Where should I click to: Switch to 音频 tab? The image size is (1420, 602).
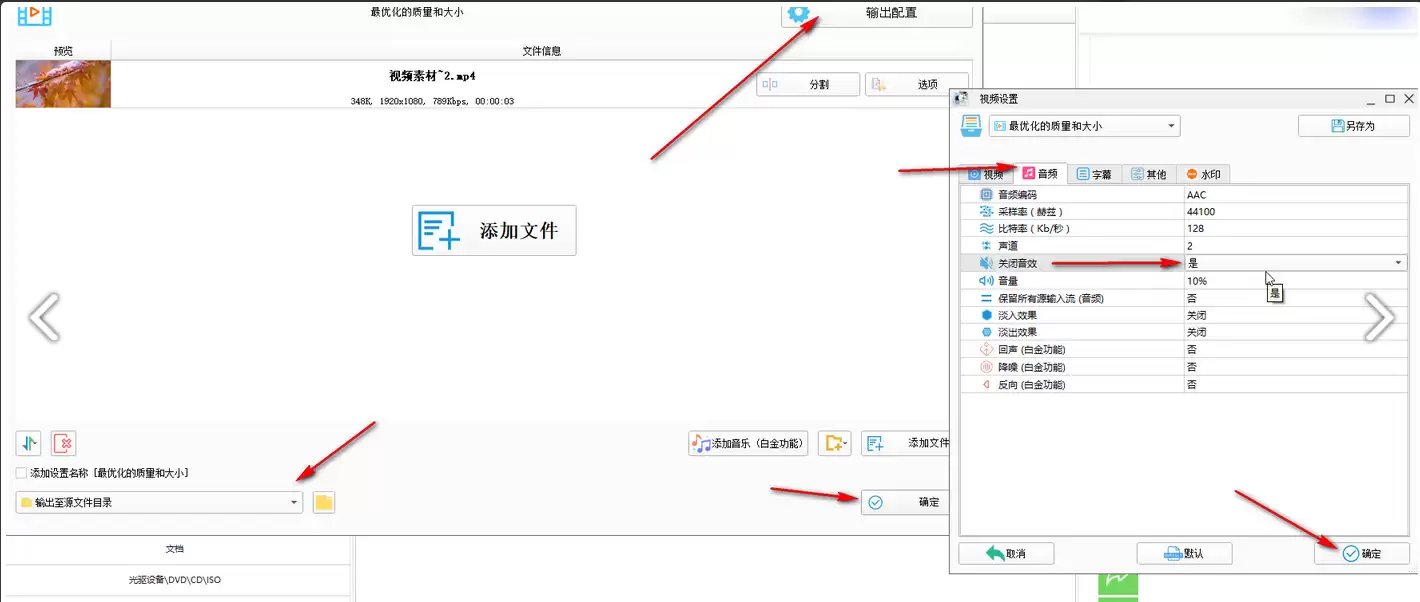point(1041,173)
